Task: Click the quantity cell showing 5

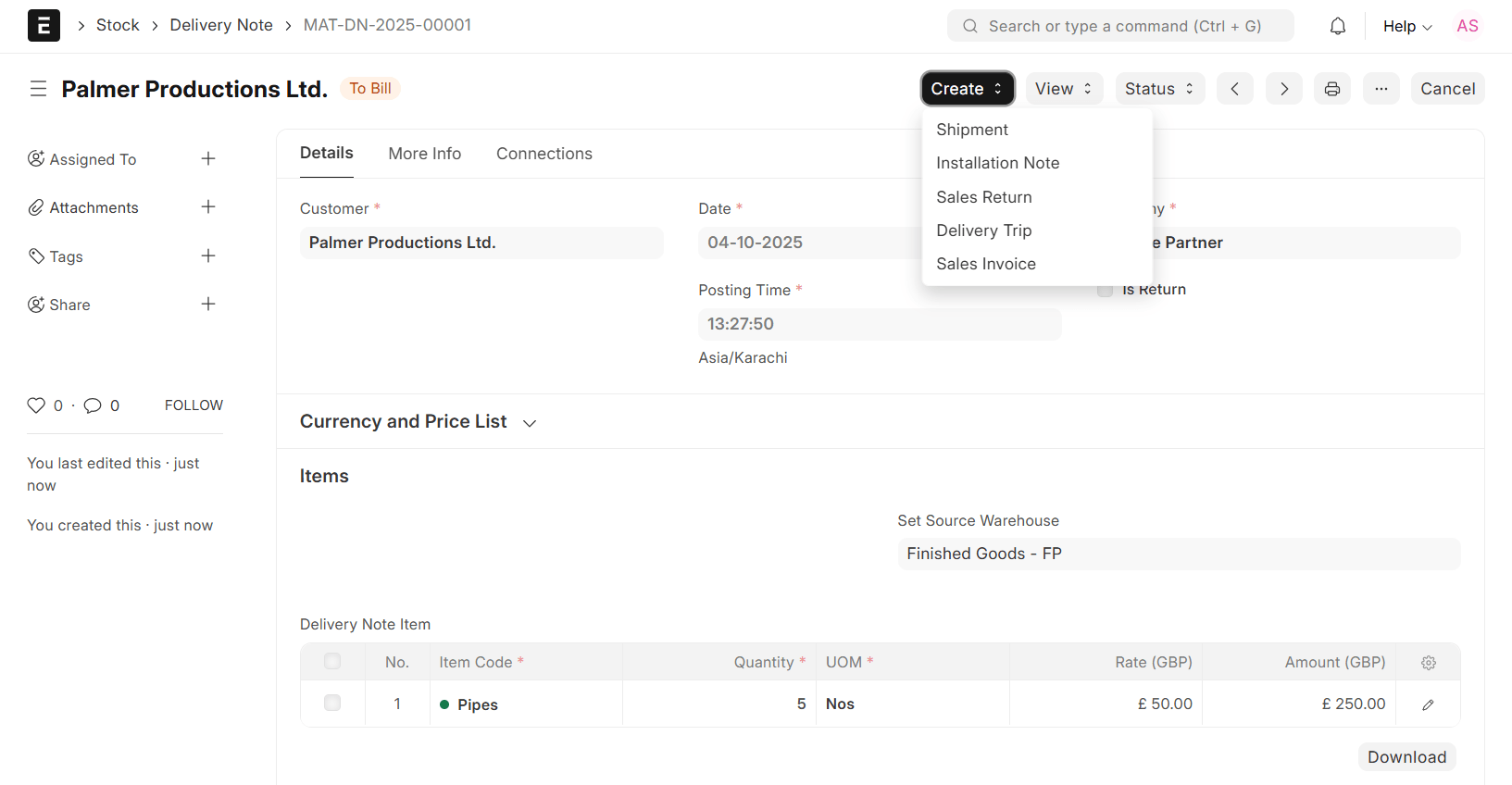Action: click(x=719, y=704)
